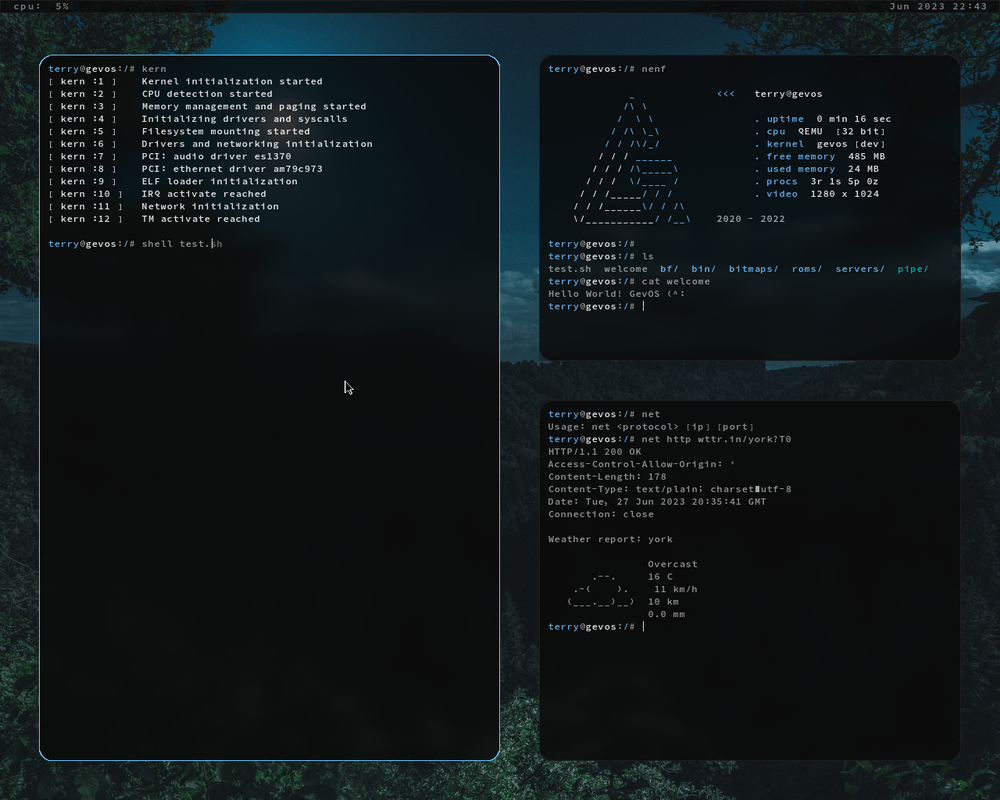Viewport: 1000px width, 800px height.
Task: Select 'CPU detection started' log line
Action: click(x=207, y=94)
